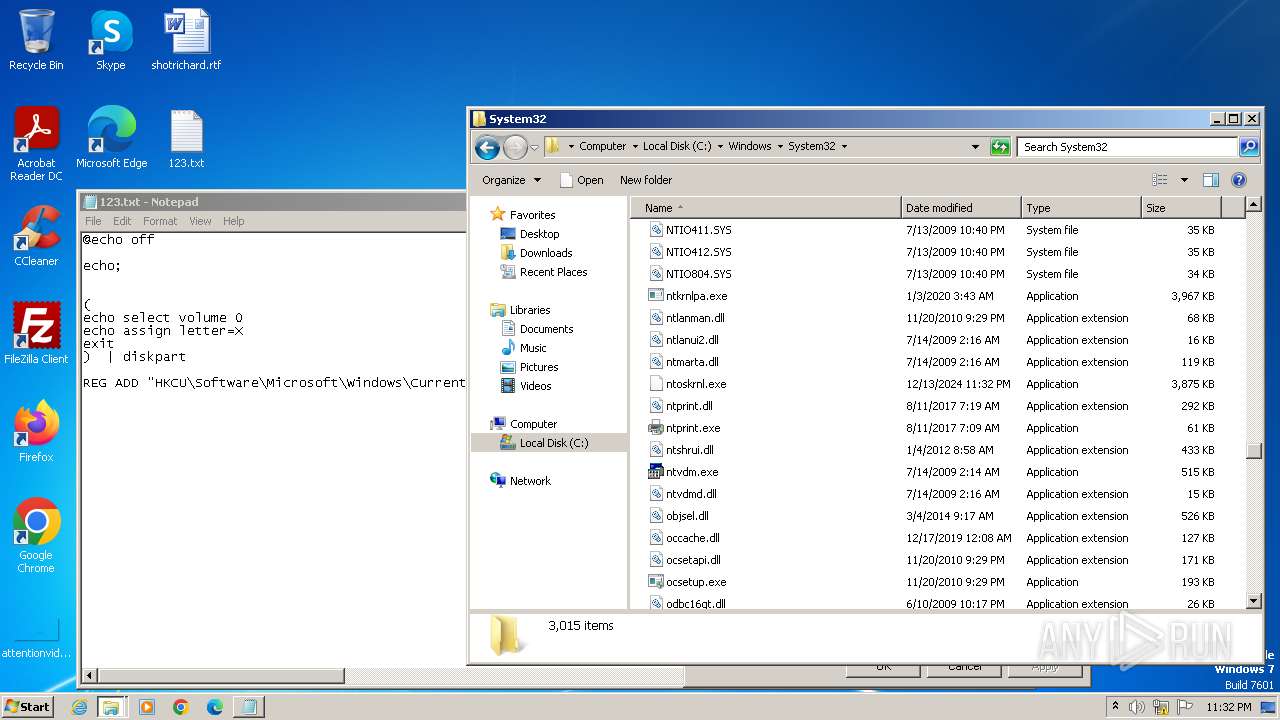This screenshot has height=720, width=1280.
Task: Click Windows Explorer taskbar button
Action: (x=111, y=707)
